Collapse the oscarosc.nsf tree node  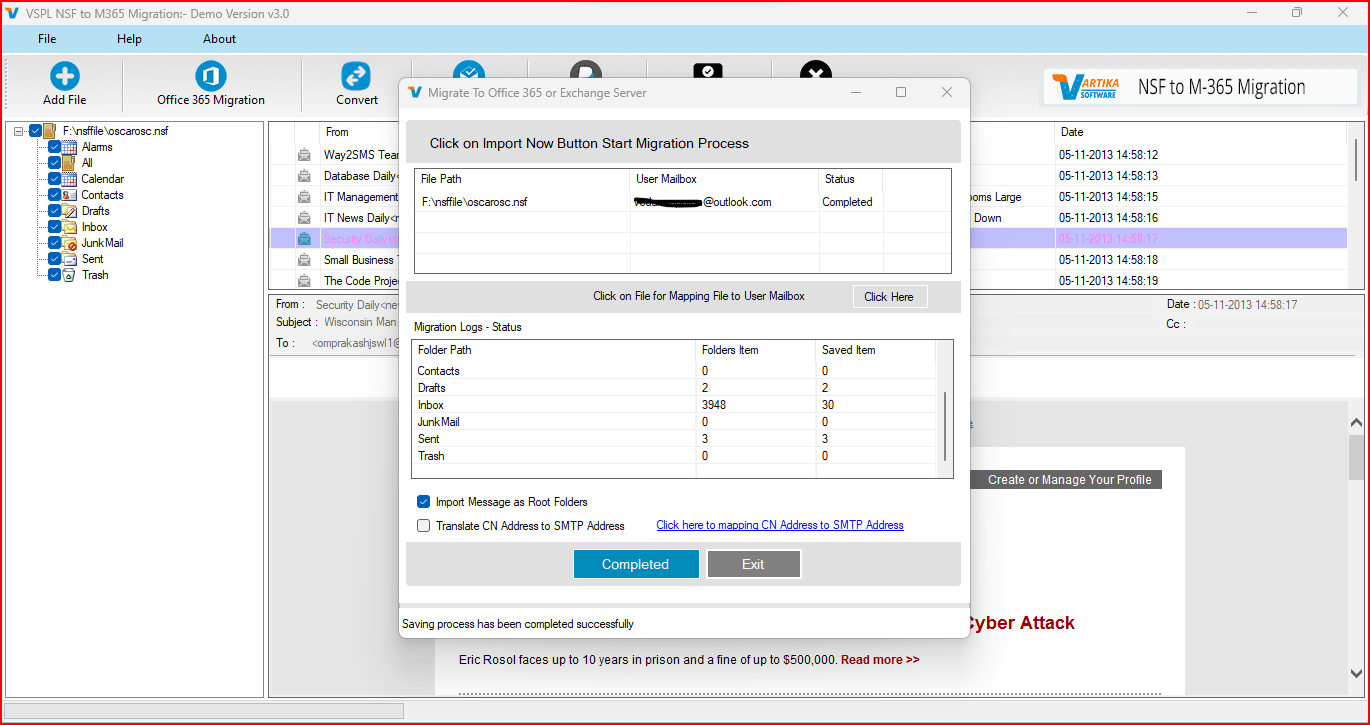pos(19,130)
